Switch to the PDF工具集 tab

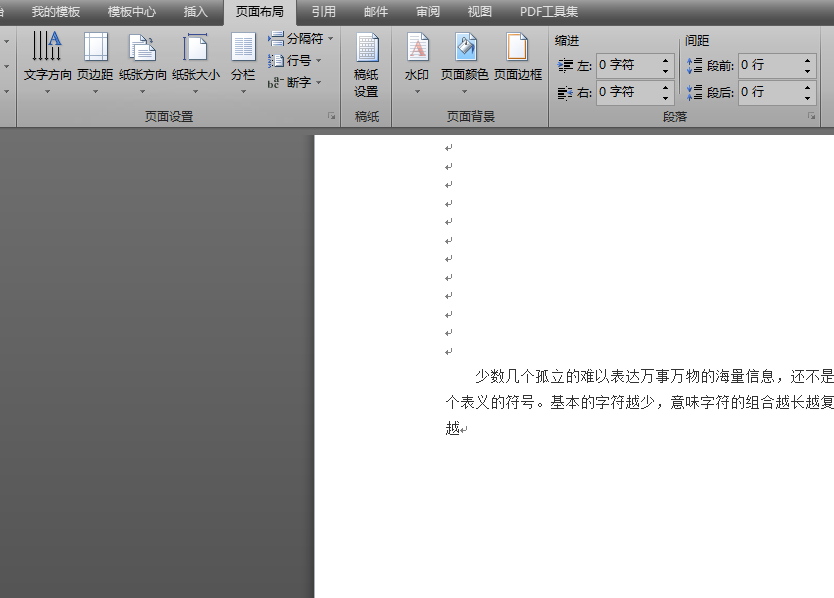tap(549, 12)
